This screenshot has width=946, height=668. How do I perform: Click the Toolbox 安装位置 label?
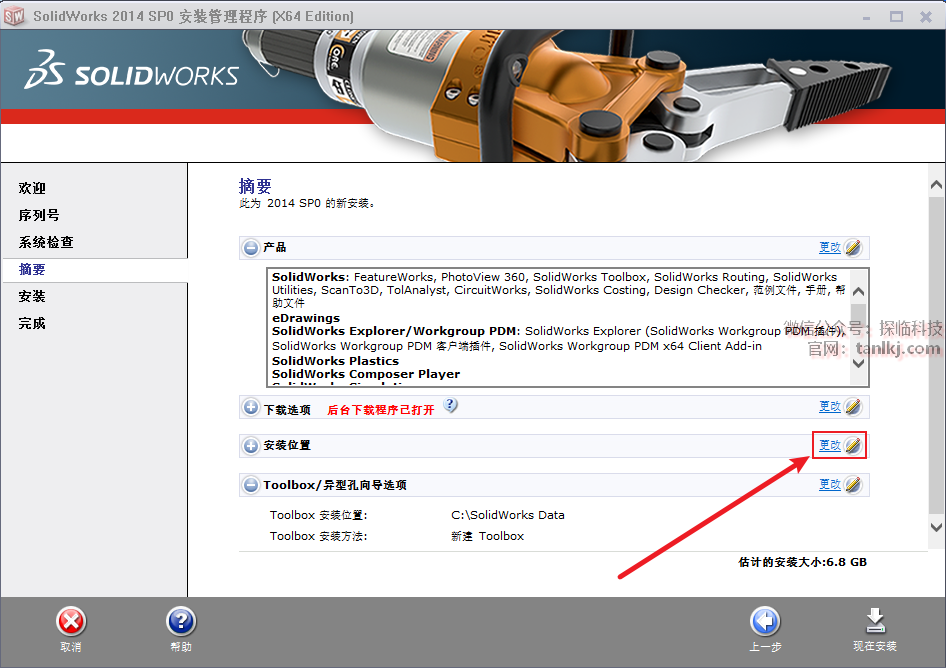[x=319, y=515]
